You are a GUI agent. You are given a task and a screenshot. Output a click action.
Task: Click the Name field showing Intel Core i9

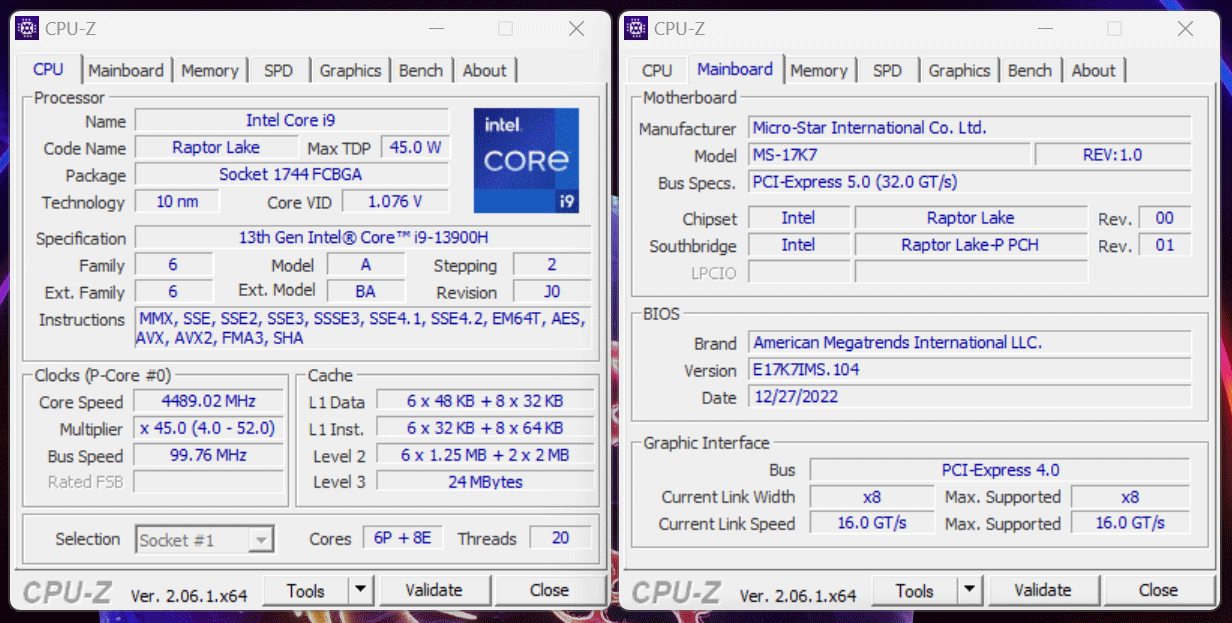pyautogui.click(x=291, y=120)
